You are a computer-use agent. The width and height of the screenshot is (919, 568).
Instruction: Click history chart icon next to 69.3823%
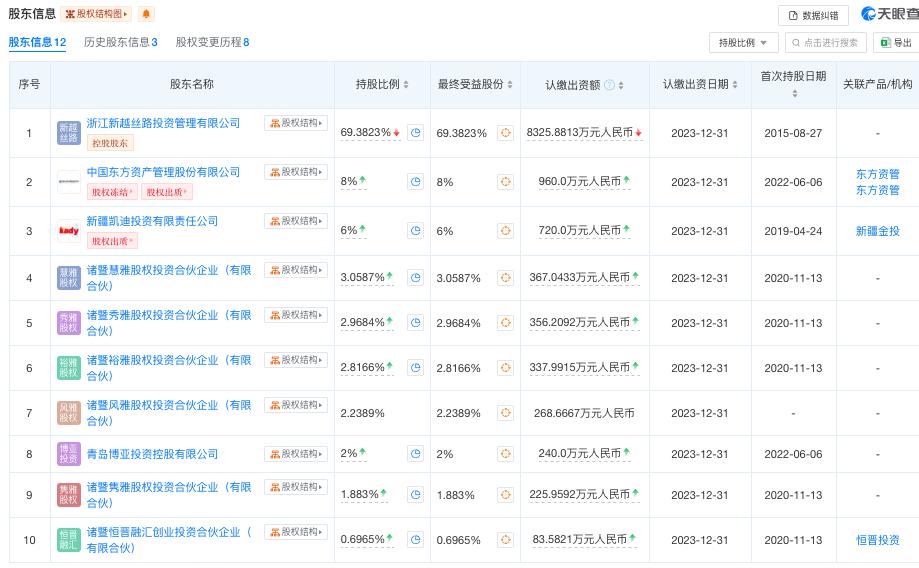[x=416, y=133]
